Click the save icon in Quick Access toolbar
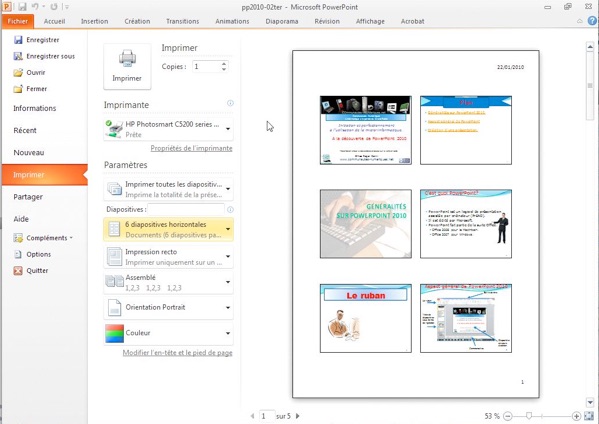599x424 pixels. point(22,6)
